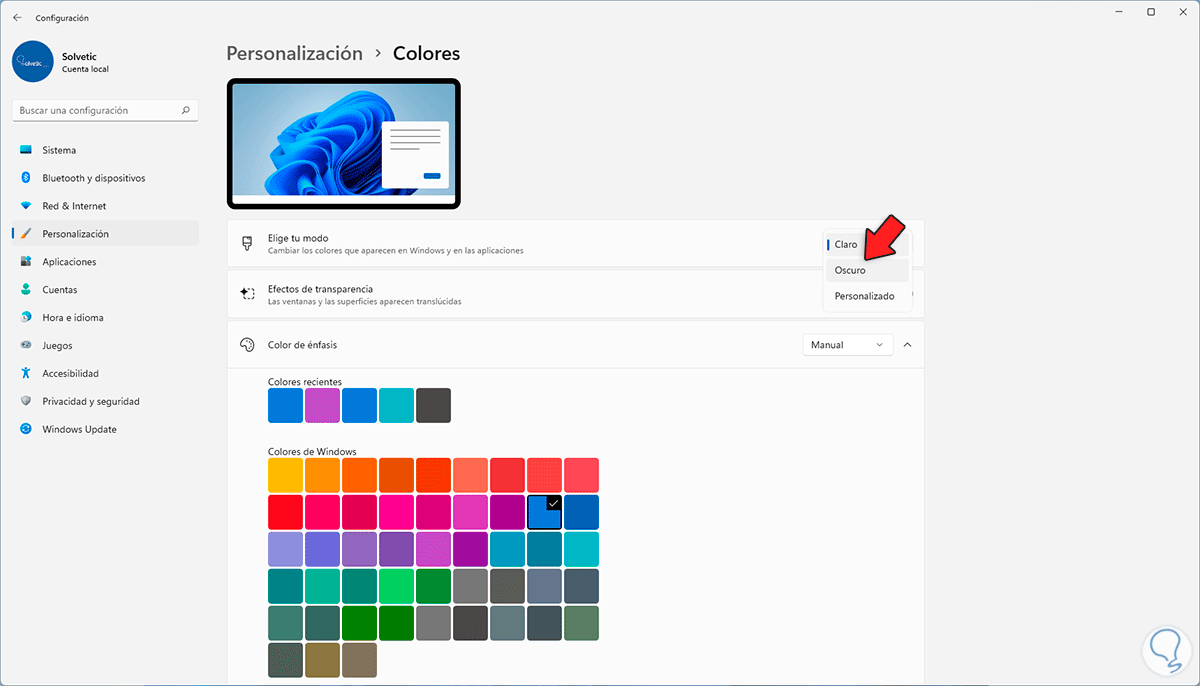Open Cuentas section
Image resolution: width=1200 pixels, height=686 pixels.
105,290
